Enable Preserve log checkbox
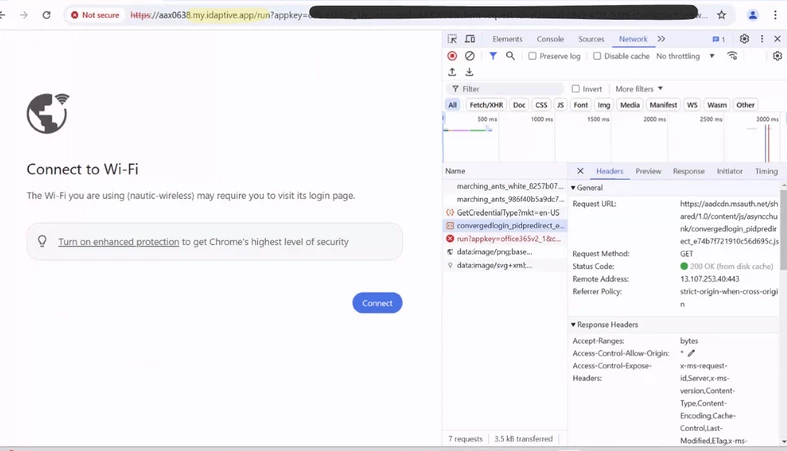Screen dimensions: 787x451 click(532, 56)
